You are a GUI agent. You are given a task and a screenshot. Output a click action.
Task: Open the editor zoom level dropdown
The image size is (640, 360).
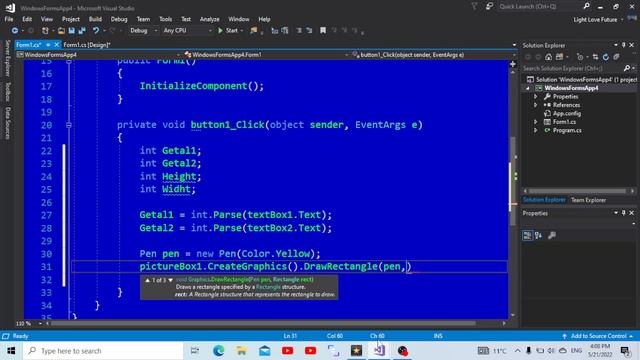click(x=40, y=323)
